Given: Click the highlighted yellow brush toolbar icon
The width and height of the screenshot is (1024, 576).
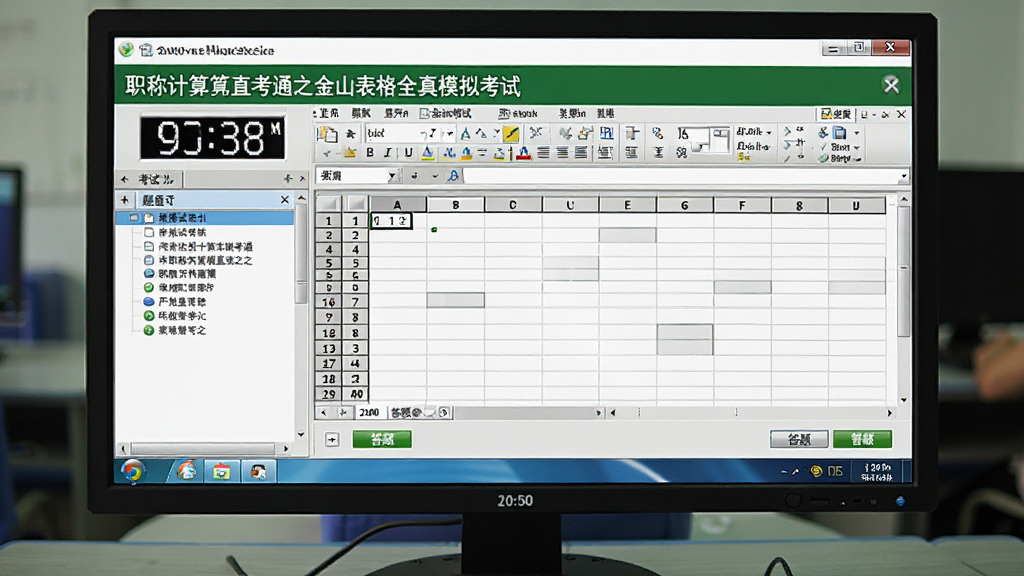Looking at the screenshot, I should (511, 133).
